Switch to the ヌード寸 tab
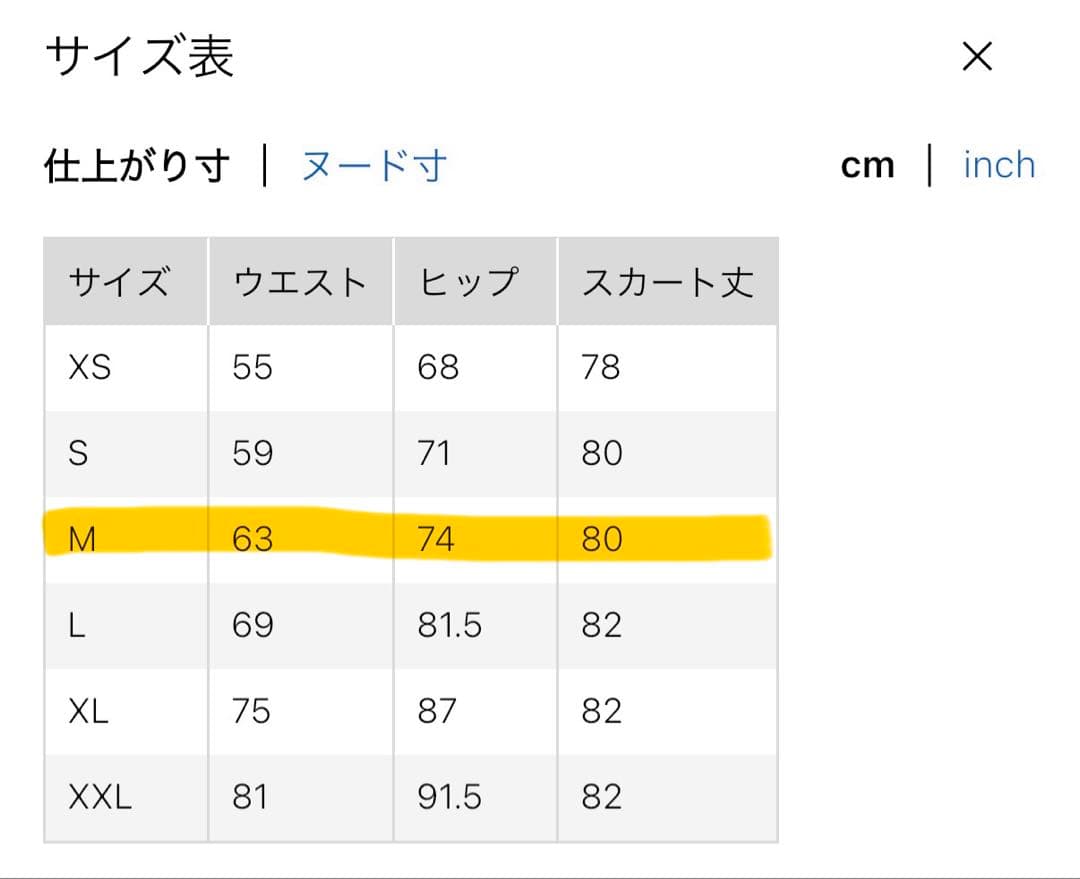 [374, 166]
